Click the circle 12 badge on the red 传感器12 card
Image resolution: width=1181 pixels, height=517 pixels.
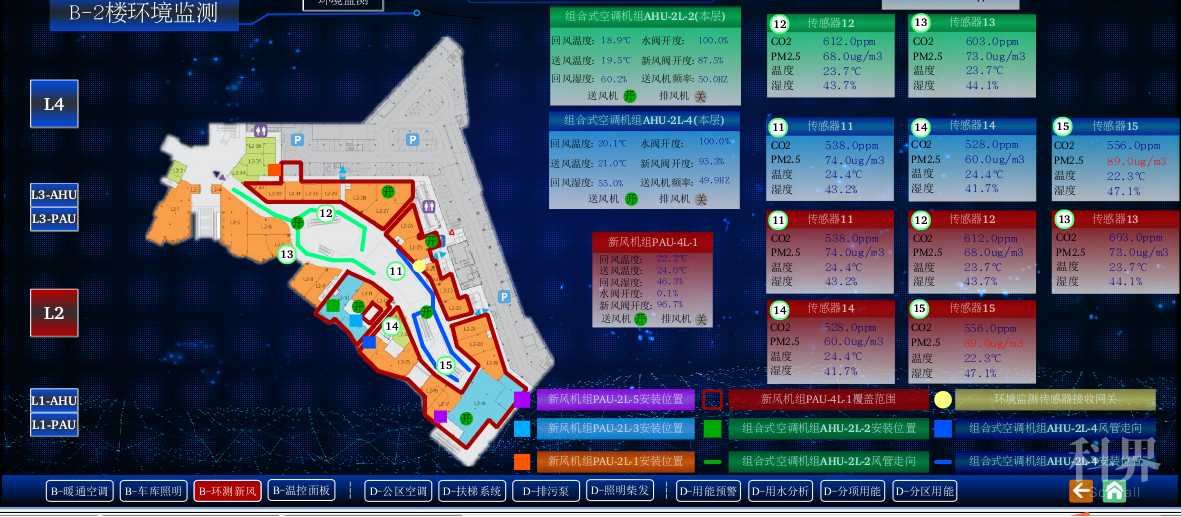(921, 220)
